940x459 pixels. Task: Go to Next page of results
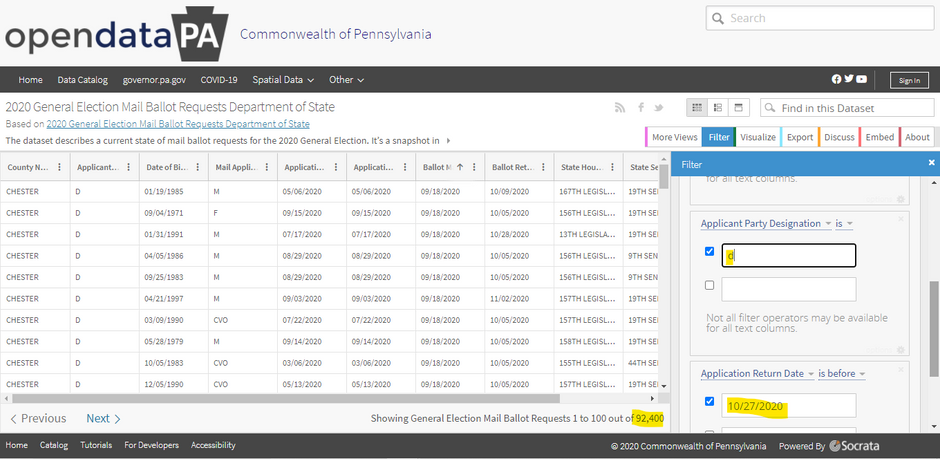pyautogui.click(x=103, y=418)
